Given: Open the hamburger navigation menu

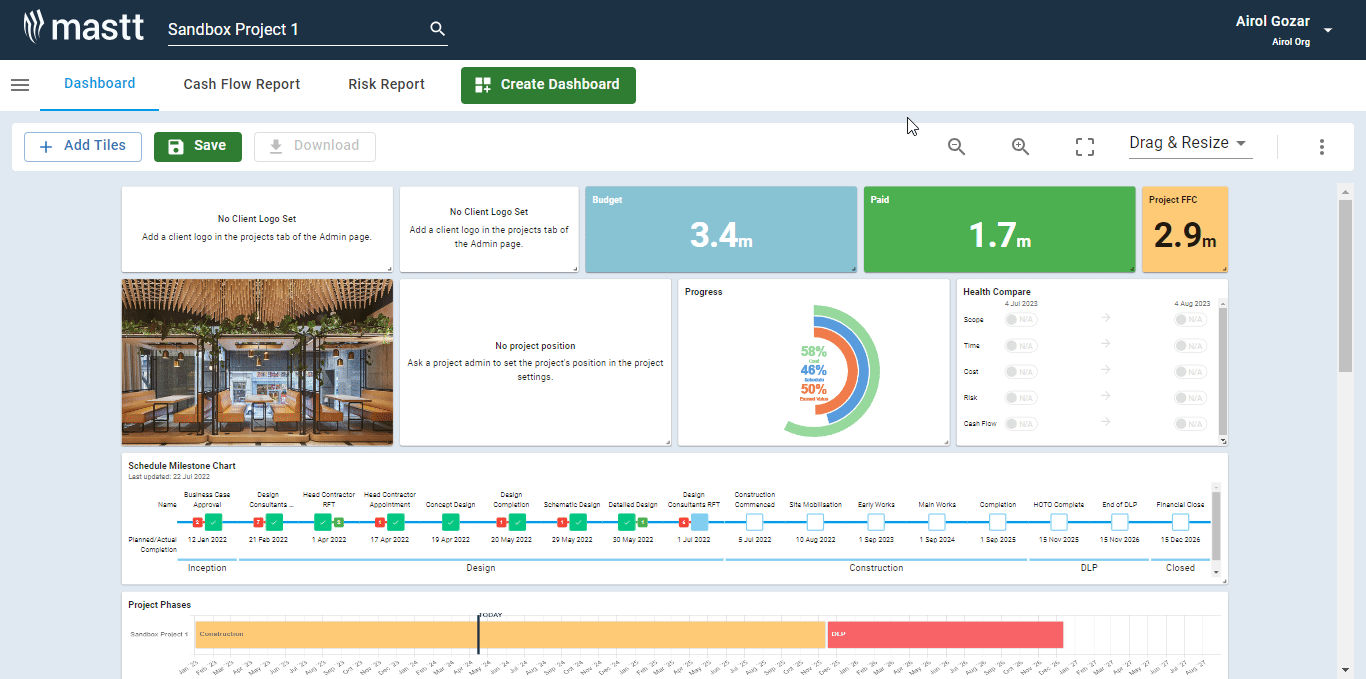Looking at the screenshot, I should 20,85.
